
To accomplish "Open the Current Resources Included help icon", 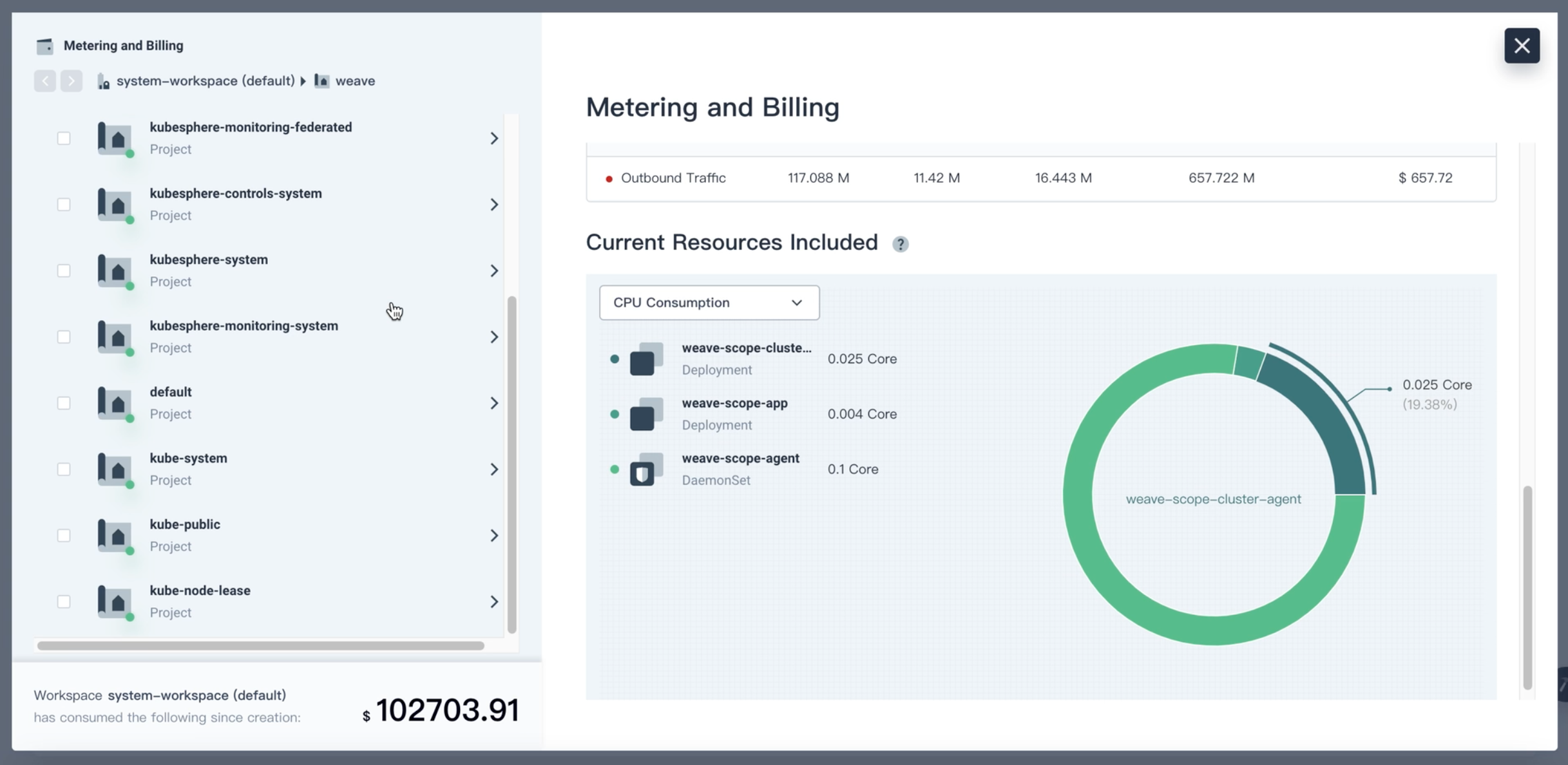I will [x=900, y=244].
